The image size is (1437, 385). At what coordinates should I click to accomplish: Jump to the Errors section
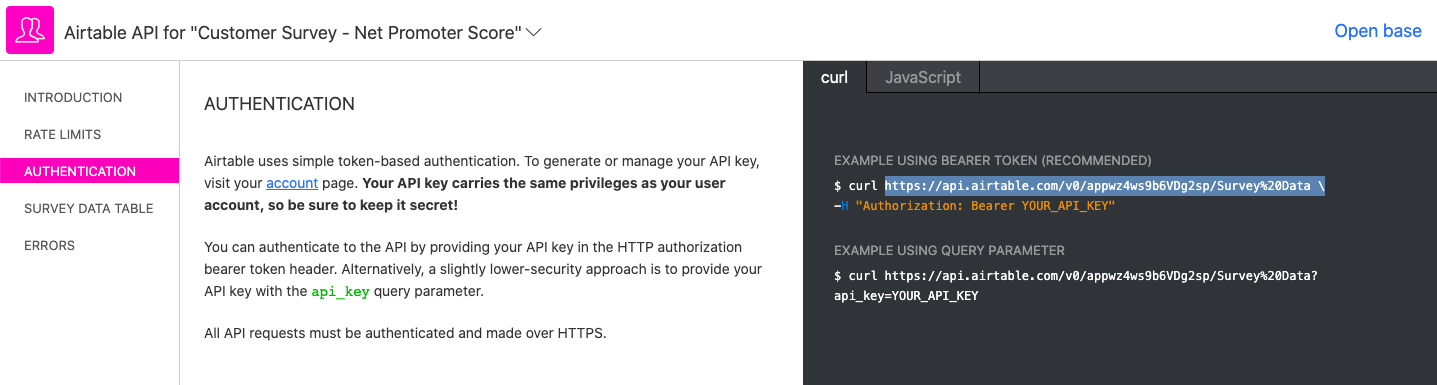[x=49, y=245]
